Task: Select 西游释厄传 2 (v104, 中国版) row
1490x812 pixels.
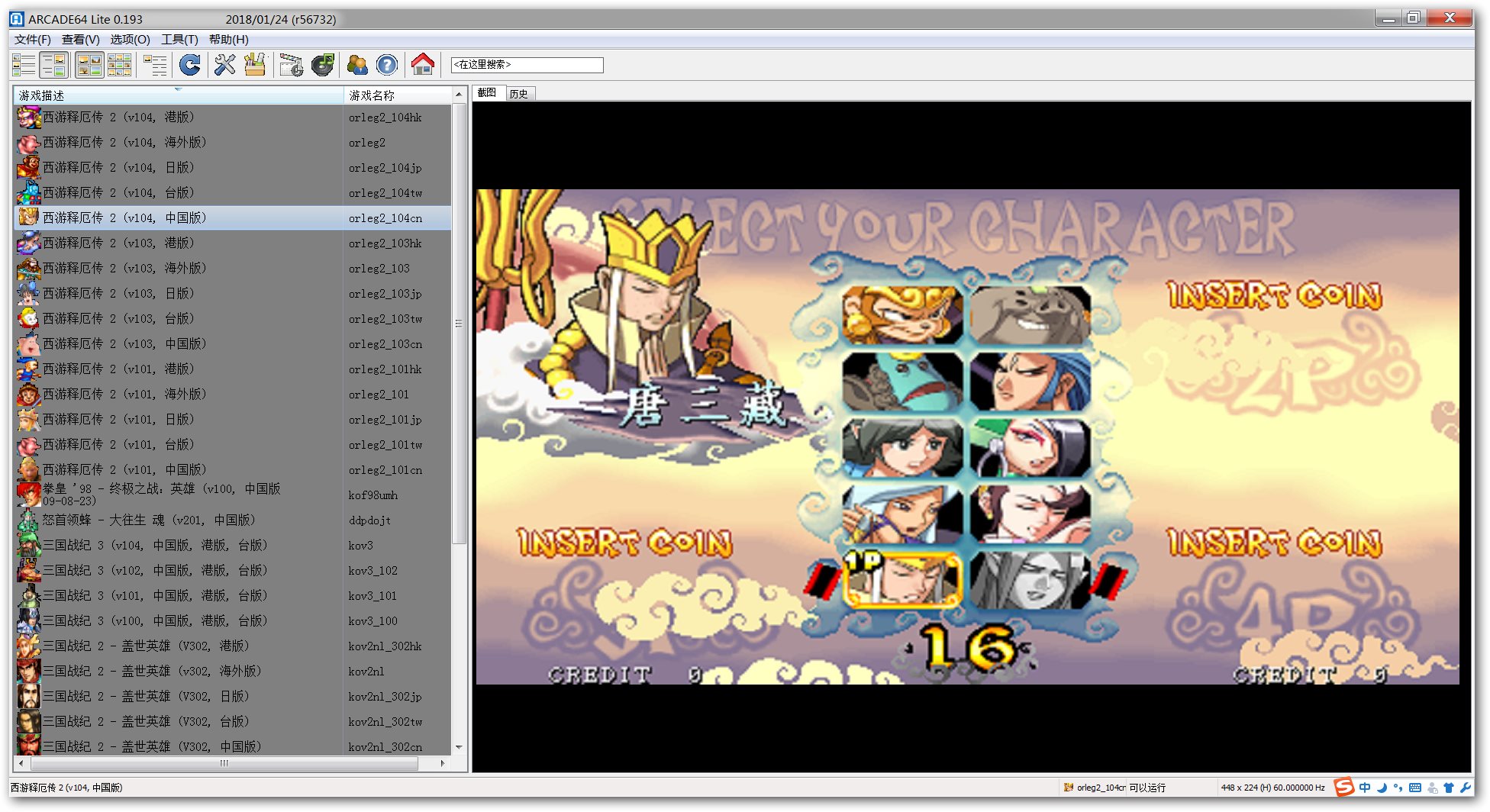Action: point(233,218)
